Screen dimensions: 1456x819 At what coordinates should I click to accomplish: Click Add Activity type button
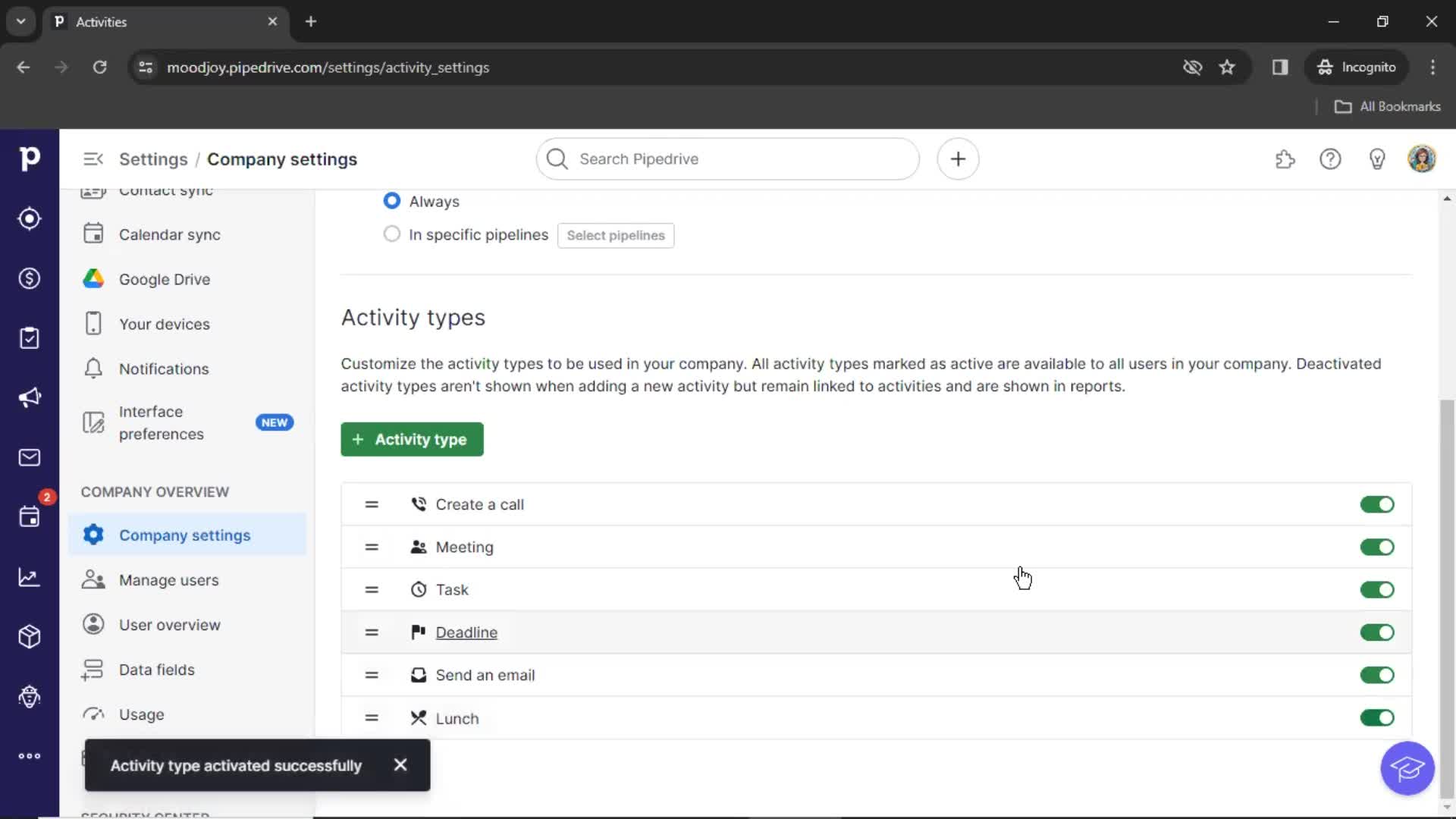[x=411, y=438]
